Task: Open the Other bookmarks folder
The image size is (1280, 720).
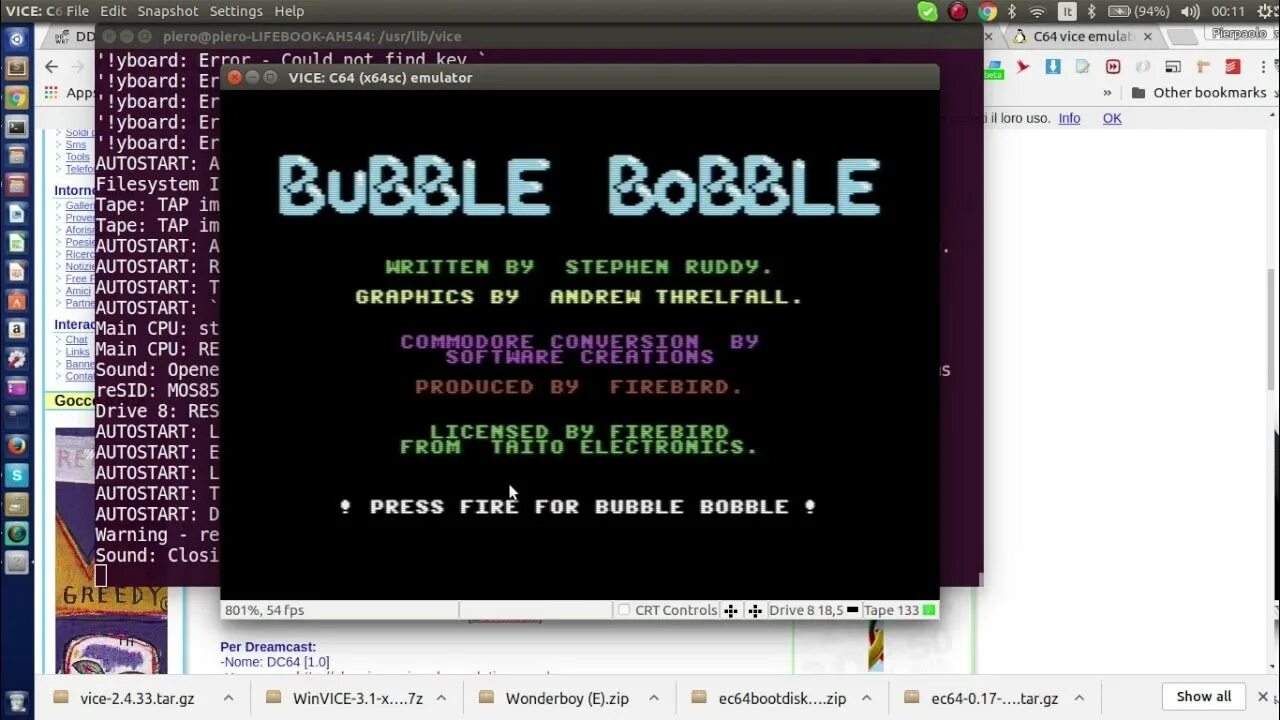Action: 1198,92
